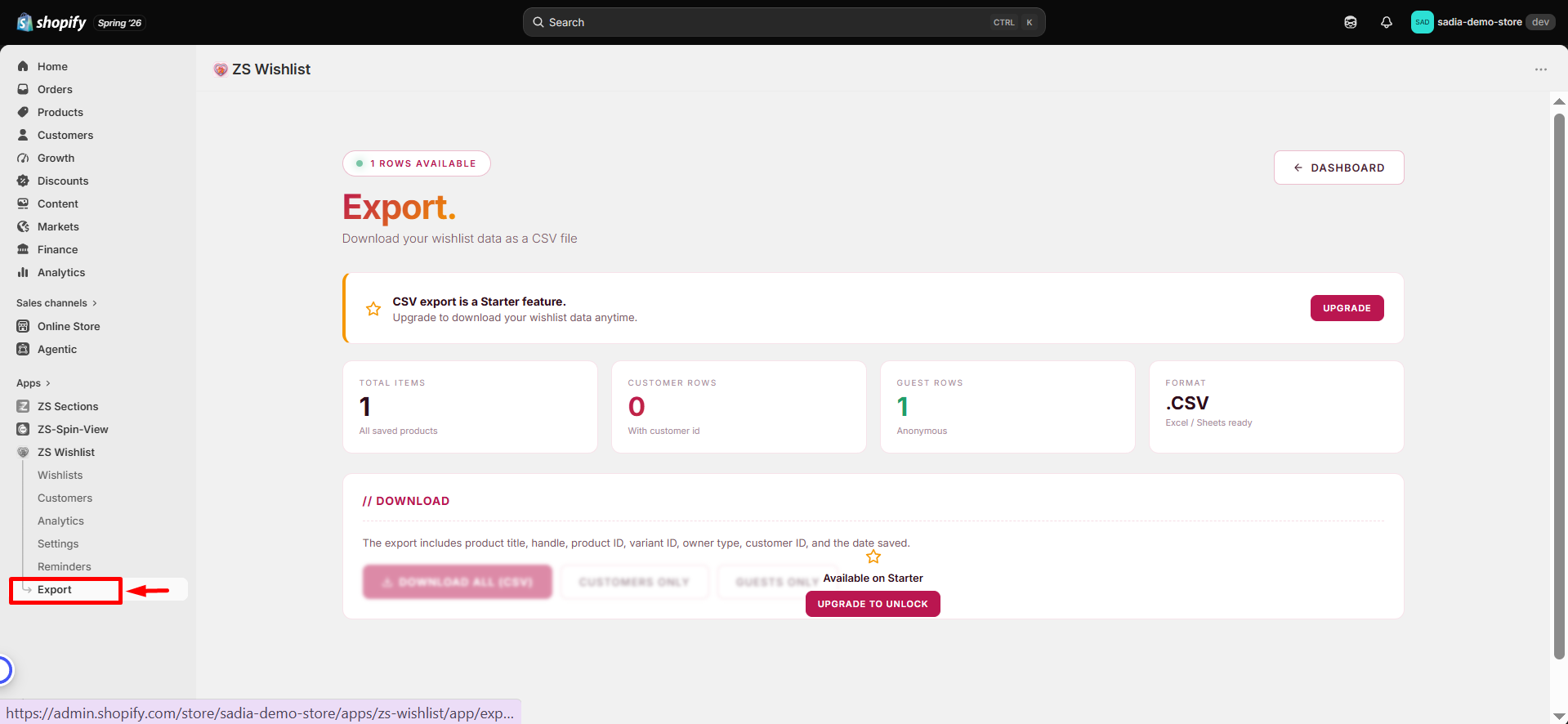This screenshot has width=1568, height=724.
Task: Click the scrollbar up arrow
Action: (x=1559, y=101)
